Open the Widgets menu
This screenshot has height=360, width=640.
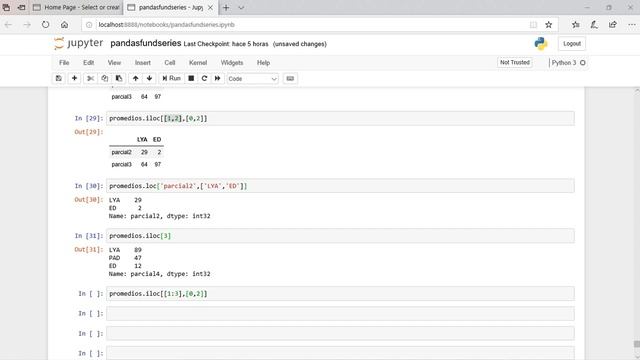point(232,63)
